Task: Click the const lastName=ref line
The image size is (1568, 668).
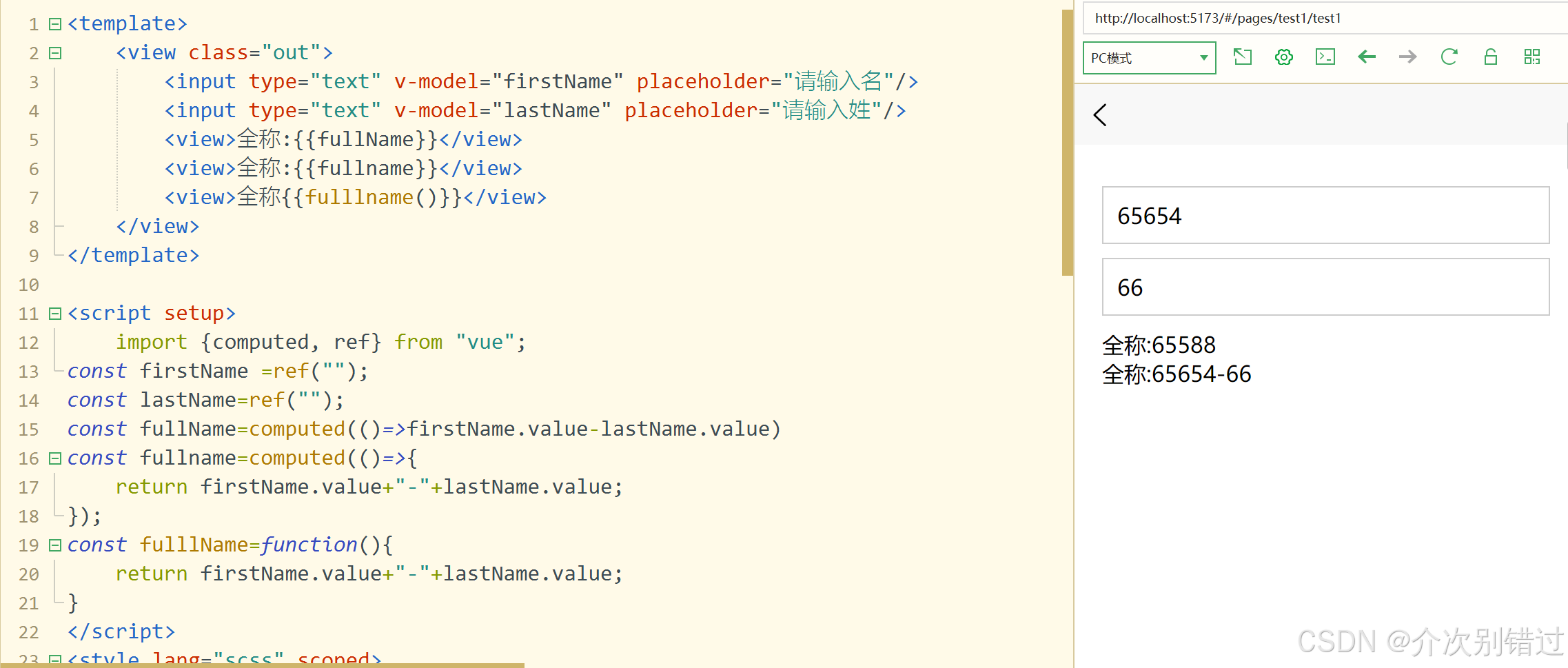Action: pyautogui.click(x=205, y=400)
